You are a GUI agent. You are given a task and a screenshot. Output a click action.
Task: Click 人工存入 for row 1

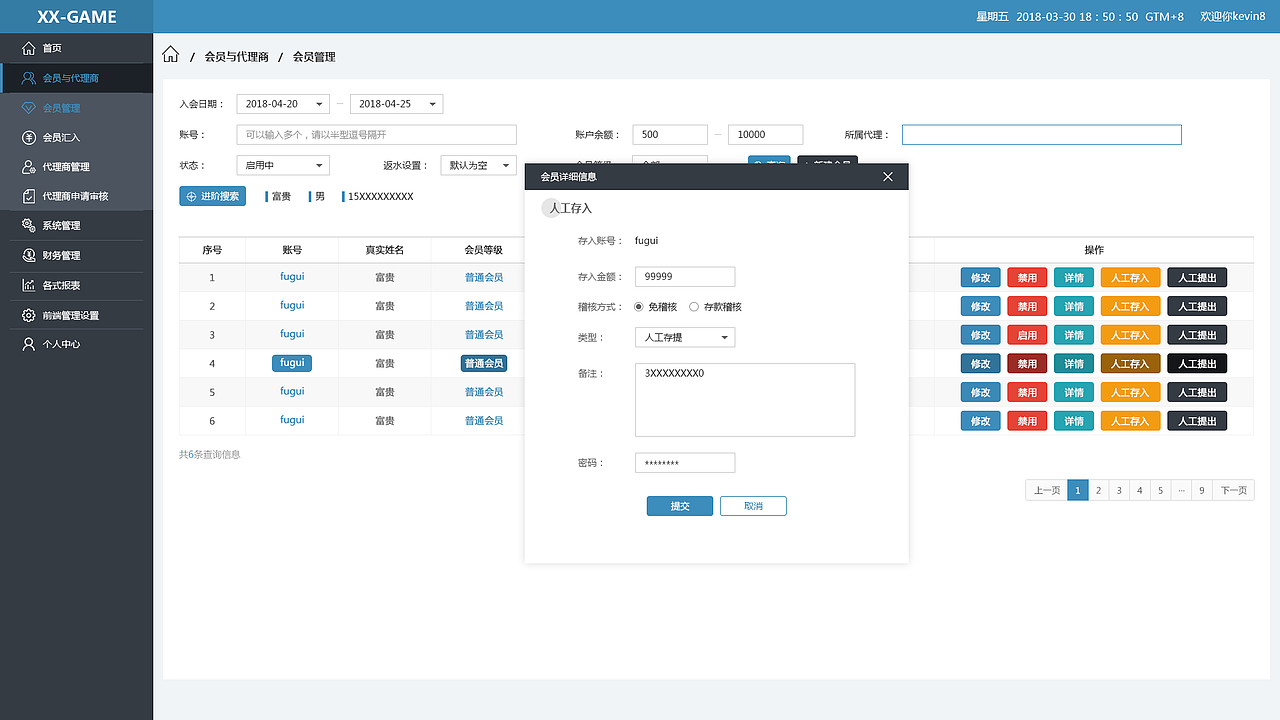1131,278
